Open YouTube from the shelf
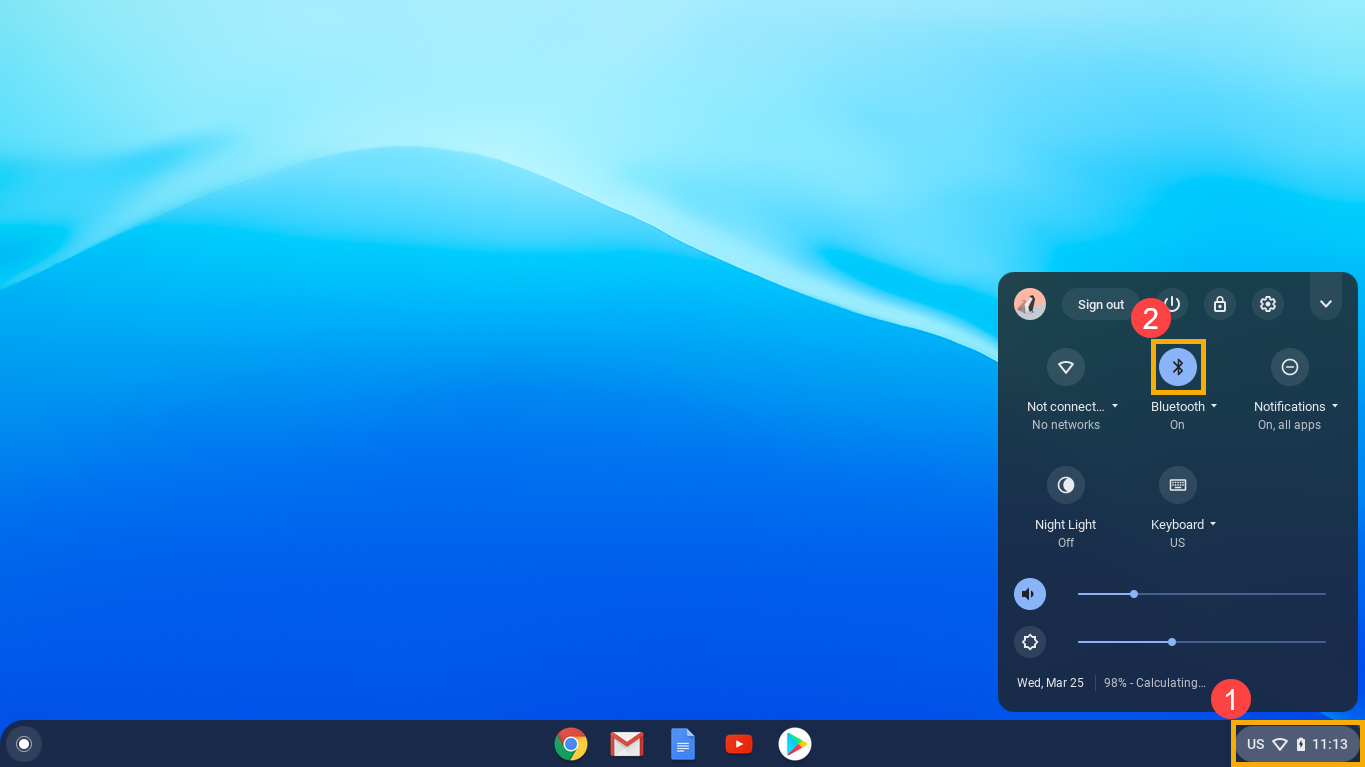The image size is (1365, 767). (738, 743)
